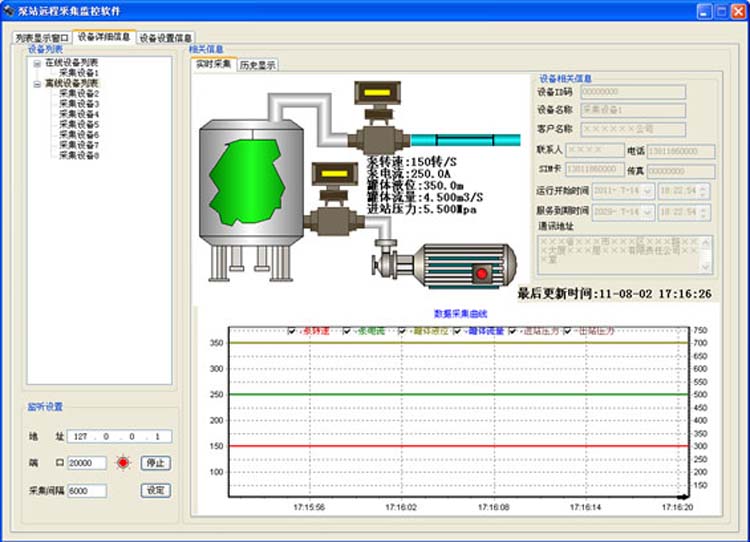Viewport: 750px width, 542px height.
Task: Click the 采集间隔 input field showing 6000
Action: [87, 491]
